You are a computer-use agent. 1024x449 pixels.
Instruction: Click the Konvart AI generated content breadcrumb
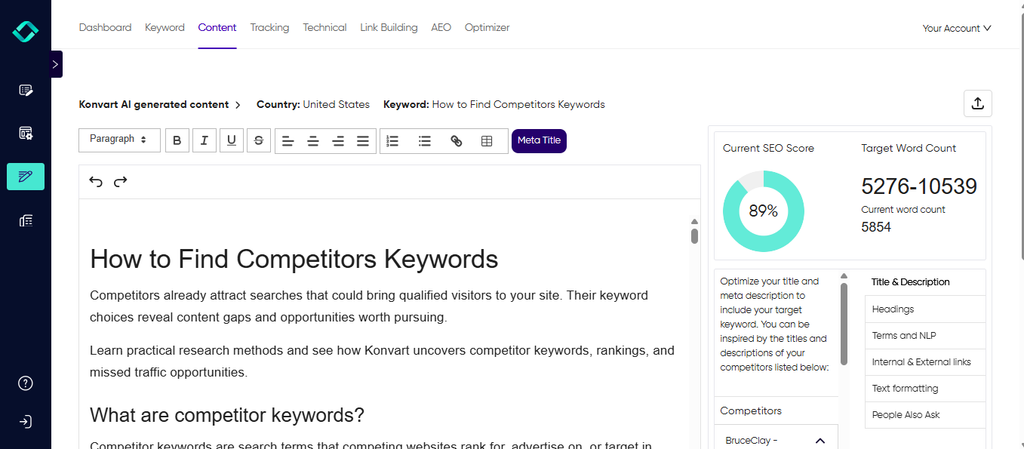tap(154, 104)
